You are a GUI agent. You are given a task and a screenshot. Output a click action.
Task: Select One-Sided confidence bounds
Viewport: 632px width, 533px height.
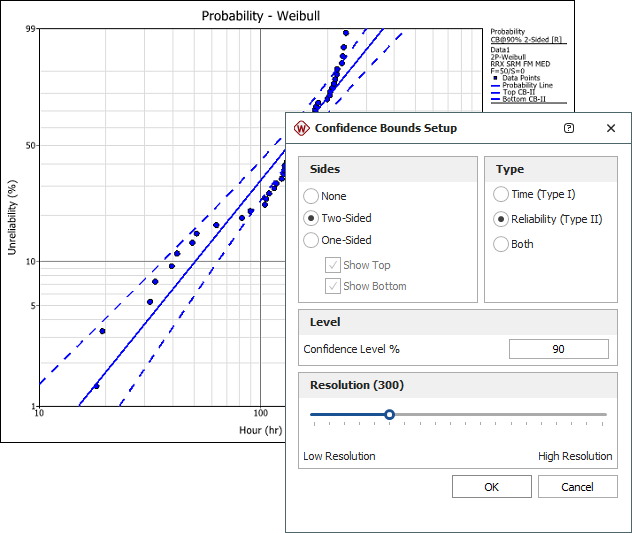point(312,240)
